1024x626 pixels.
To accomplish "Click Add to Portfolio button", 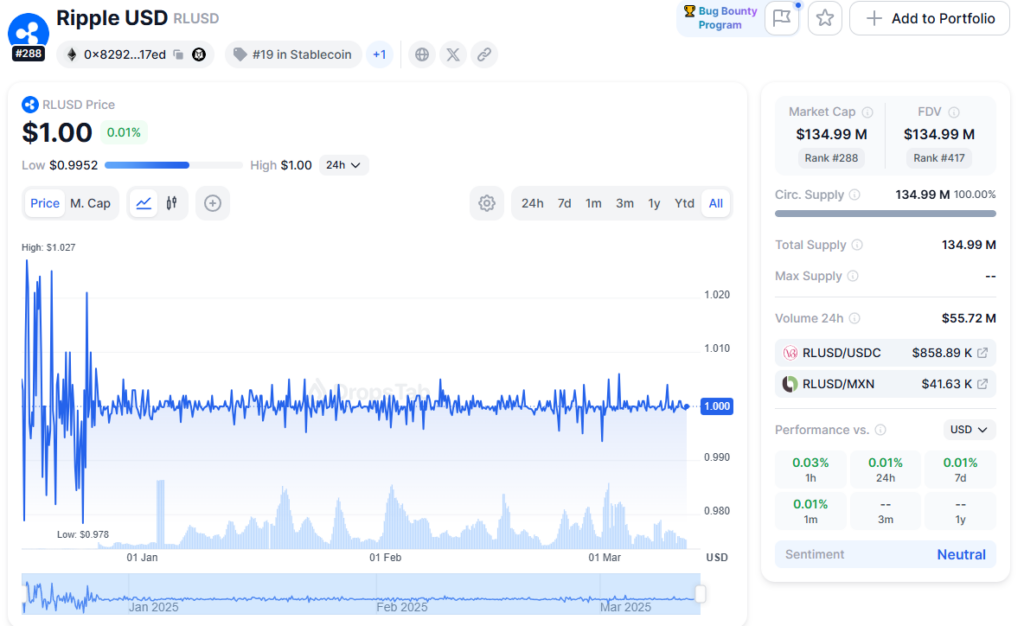I will point(929,18).
